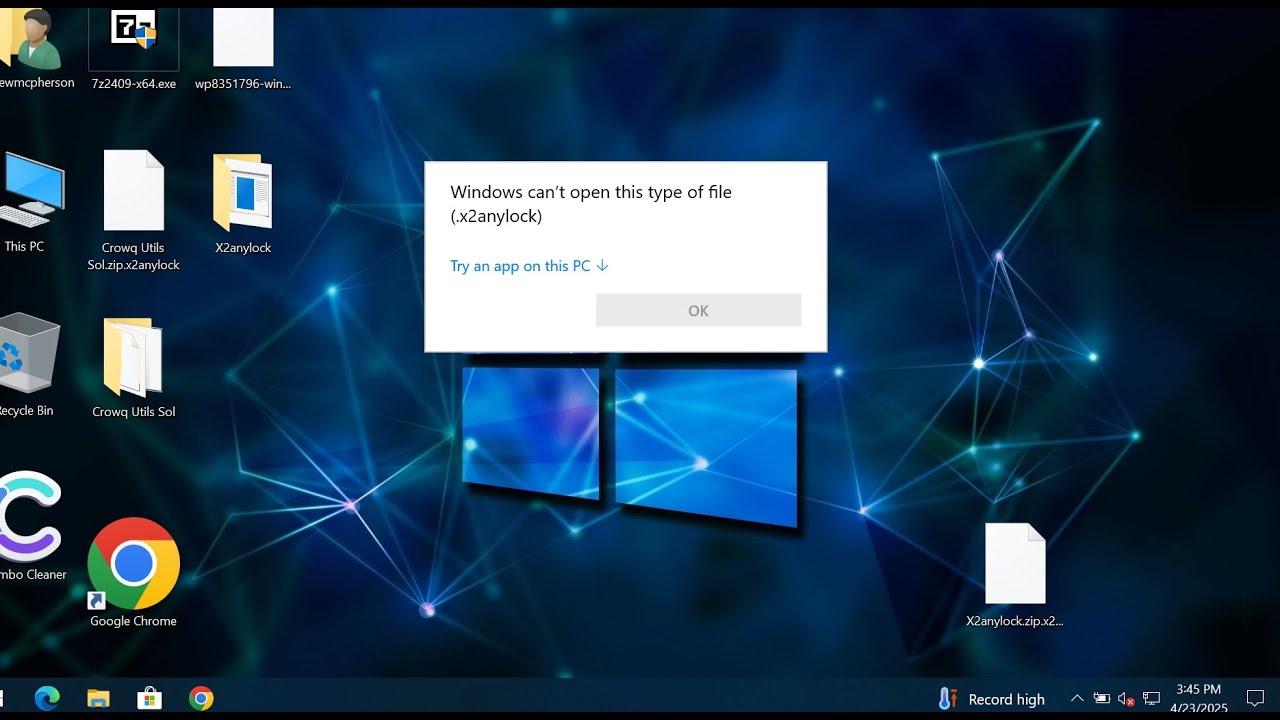Click the muted volume icon in tray
The width and height of the screenshot is (1280, 720).
1126,699
